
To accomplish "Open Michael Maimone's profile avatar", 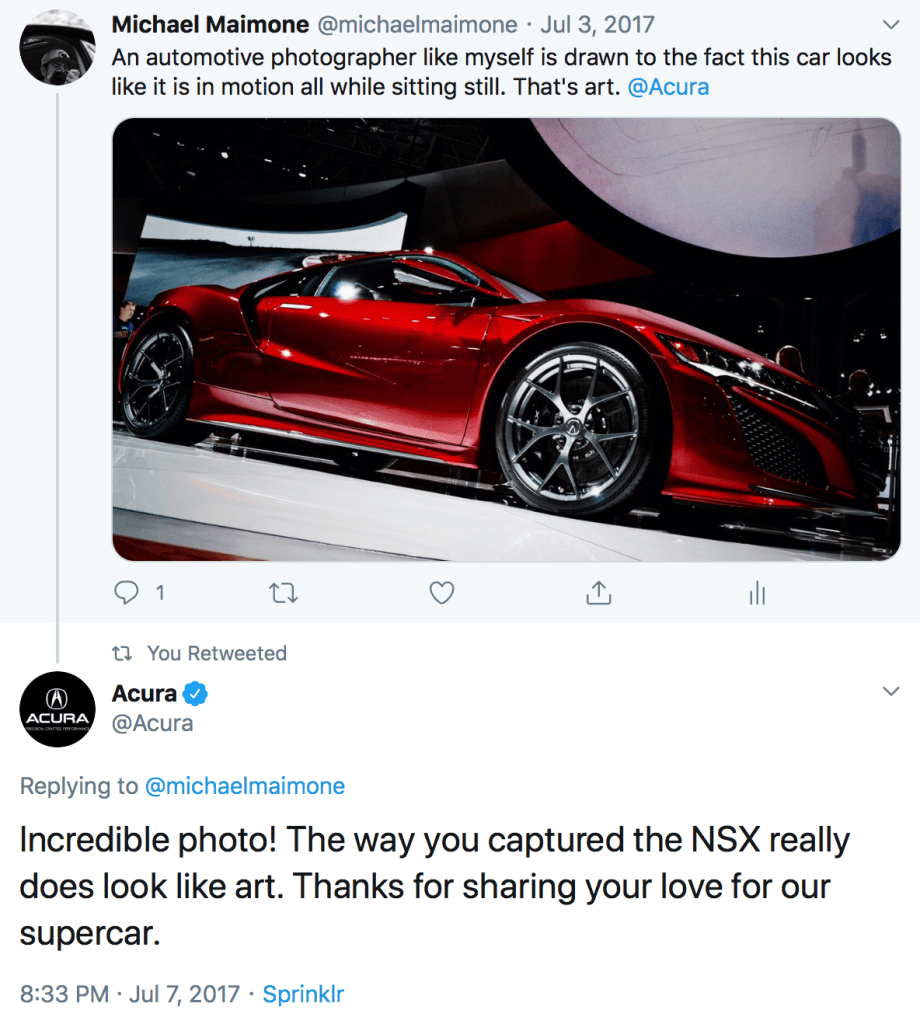I will click(x=57, y=48).
